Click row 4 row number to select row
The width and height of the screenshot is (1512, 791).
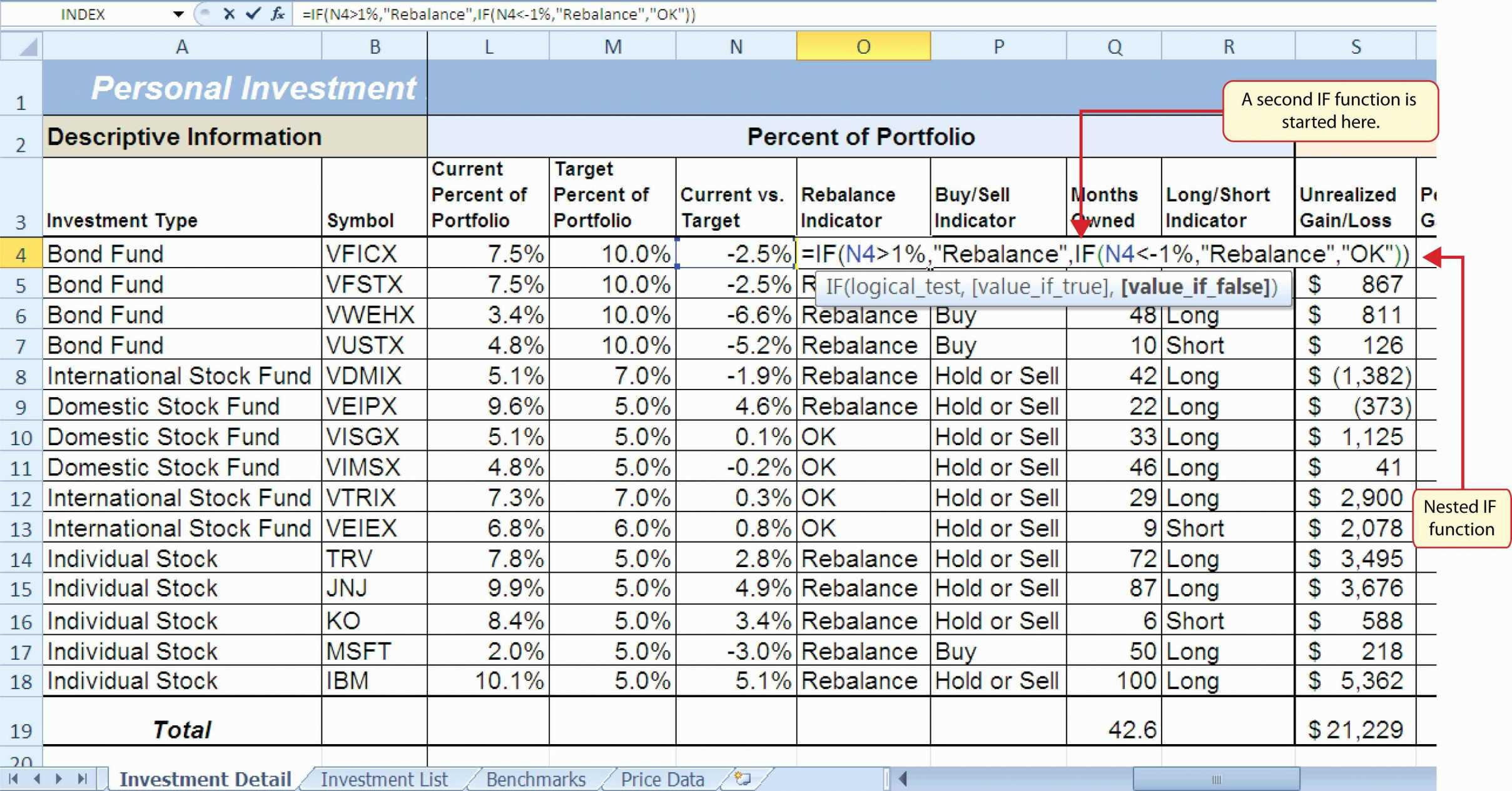click(x=21, y=253)
